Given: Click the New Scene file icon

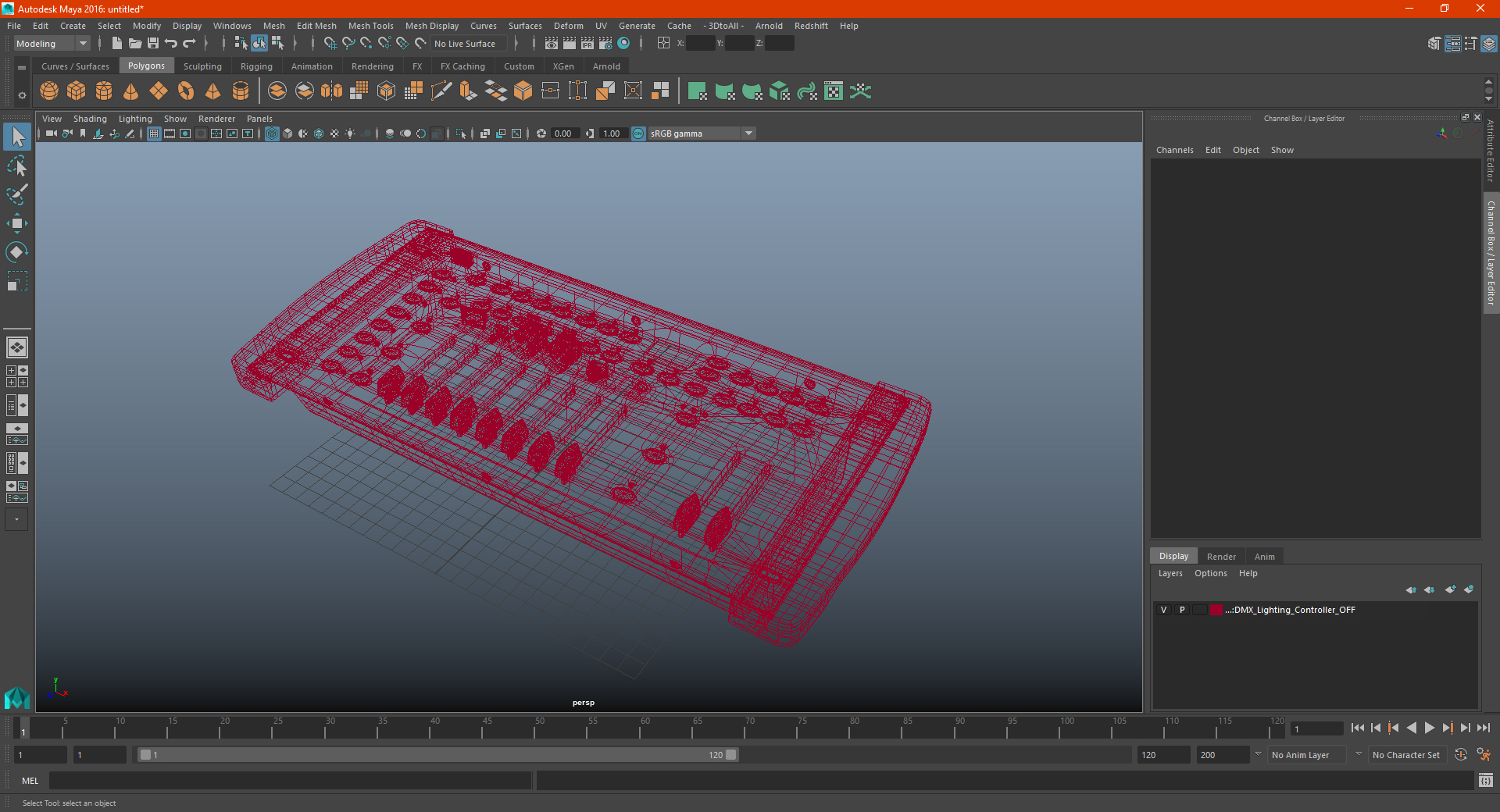Looking at the screenshot, I should click(x=117, y=44).
